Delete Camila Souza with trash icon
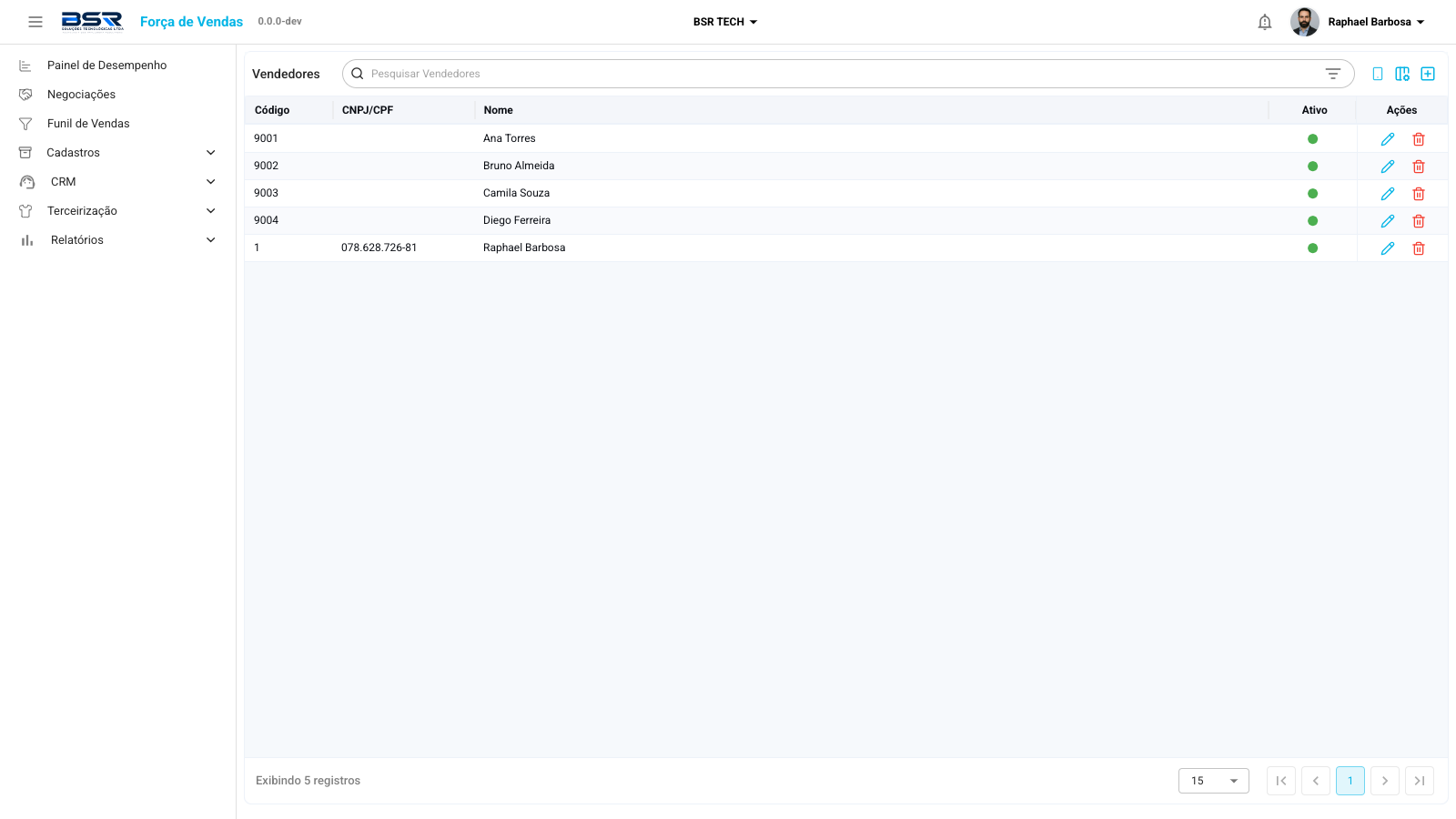Viewport: 1456px width, 819px height. (1419, 194)
